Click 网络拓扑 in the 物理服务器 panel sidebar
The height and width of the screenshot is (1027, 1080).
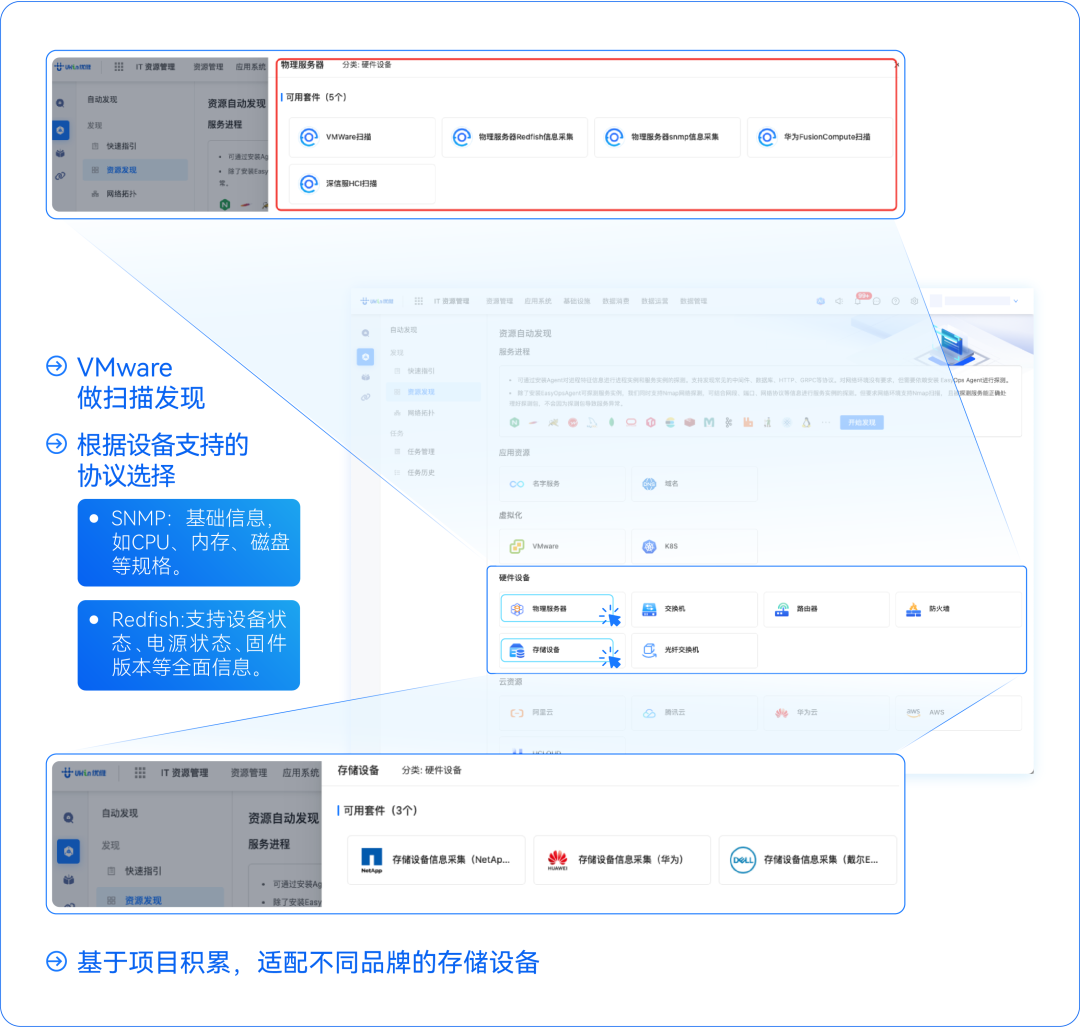122,194
